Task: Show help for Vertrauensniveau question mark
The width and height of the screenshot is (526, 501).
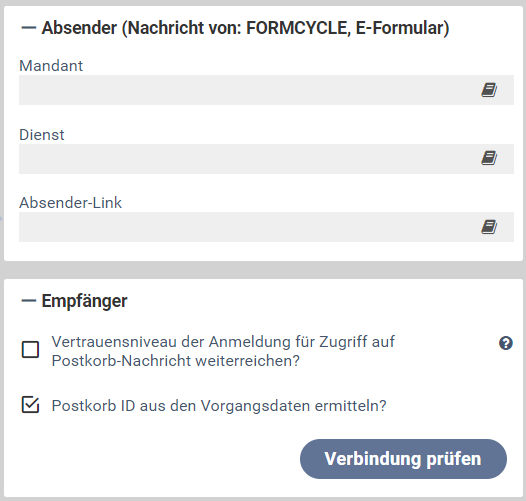Action: tap(506, 343)
